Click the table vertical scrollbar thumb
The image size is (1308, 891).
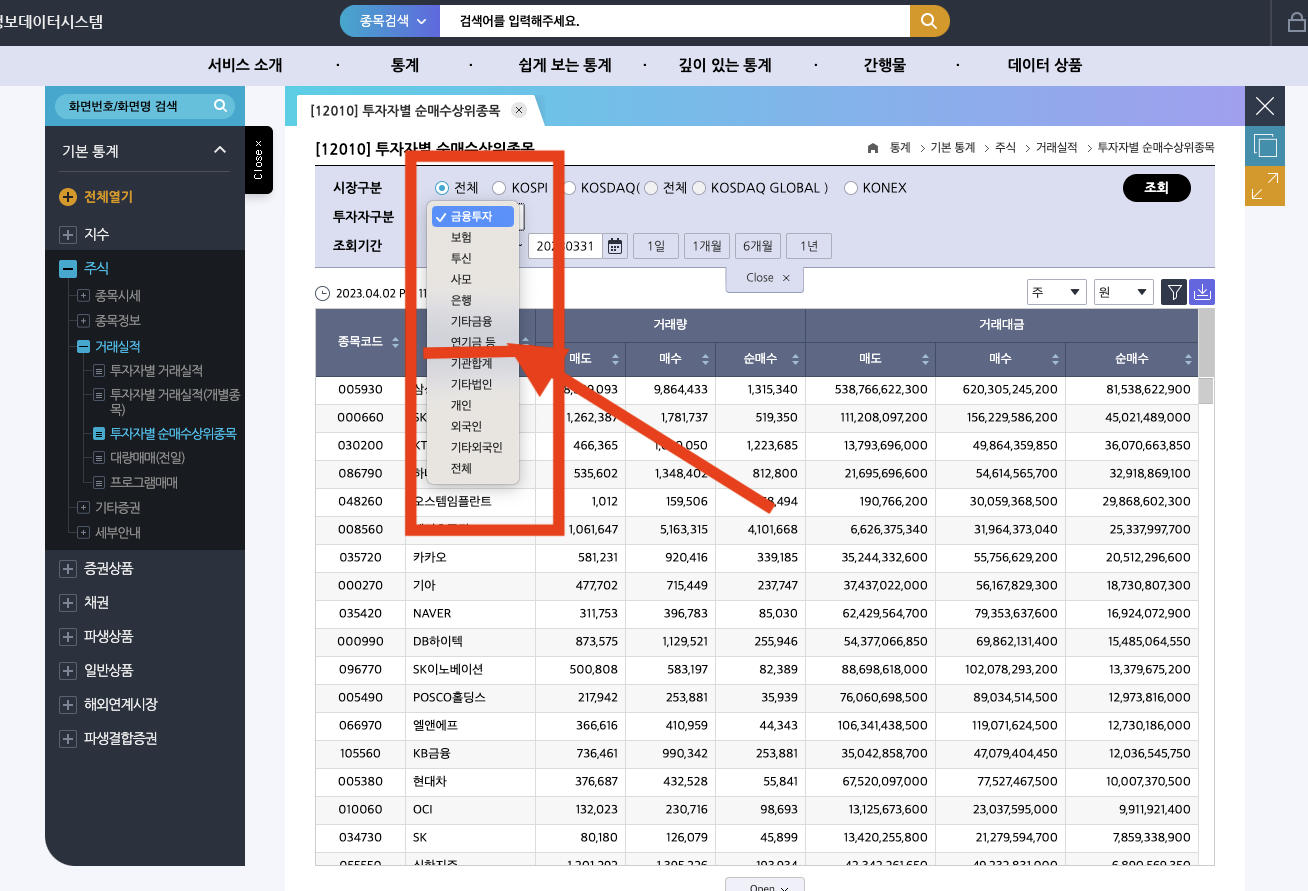1206,391
